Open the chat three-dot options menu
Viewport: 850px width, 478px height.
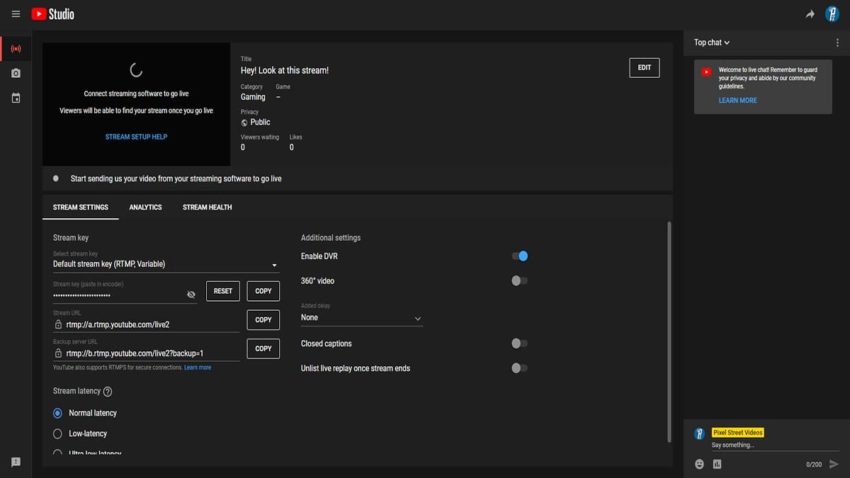(837, 42)
